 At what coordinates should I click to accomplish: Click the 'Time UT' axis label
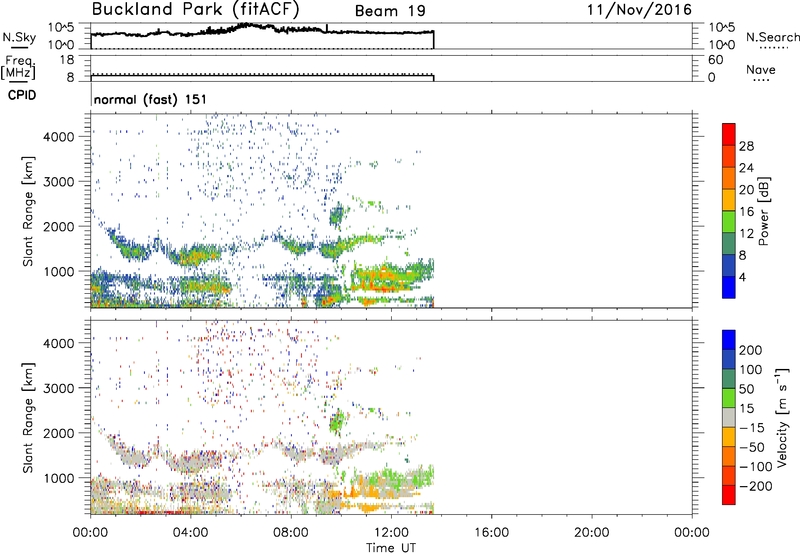(391, 547)
